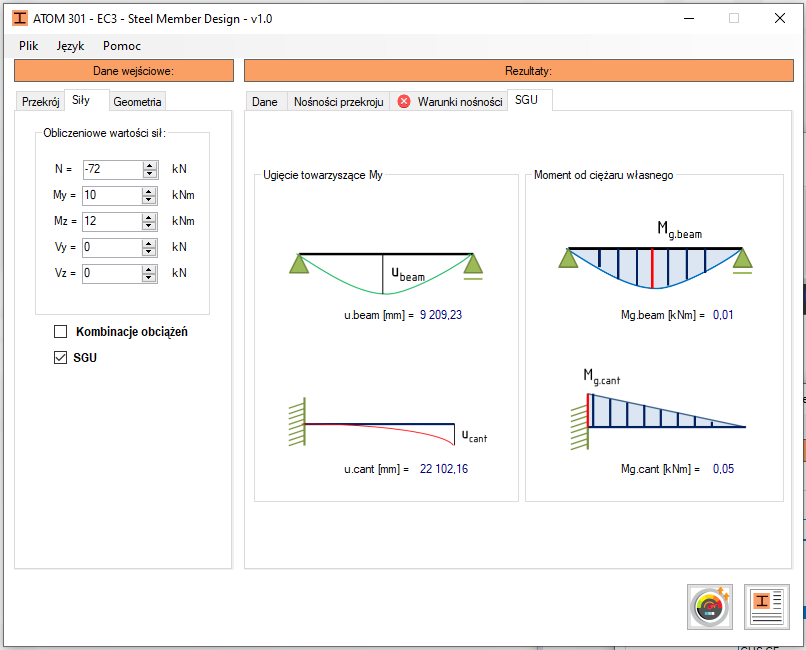The width and height of the screenshot is (806, 650).
Task: Click the Moment od ciężaru własnego label
Action: pyautogui.click(x=603, y=175)
